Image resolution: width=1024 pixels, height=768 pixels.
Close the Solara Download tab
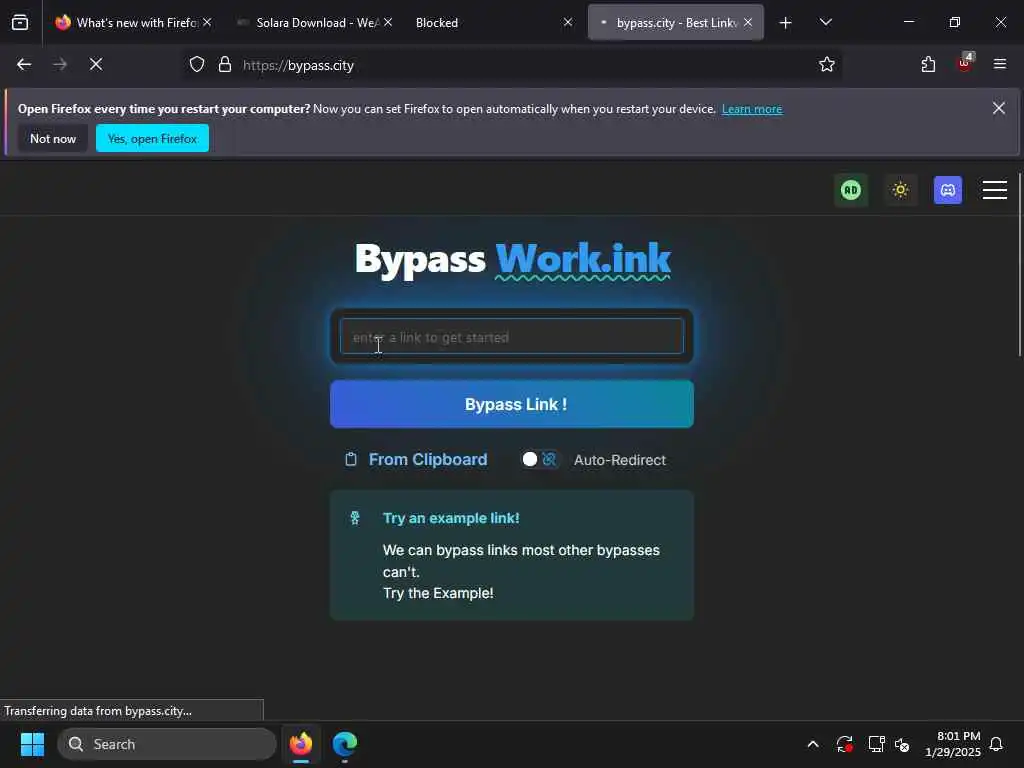click(388, 22)
